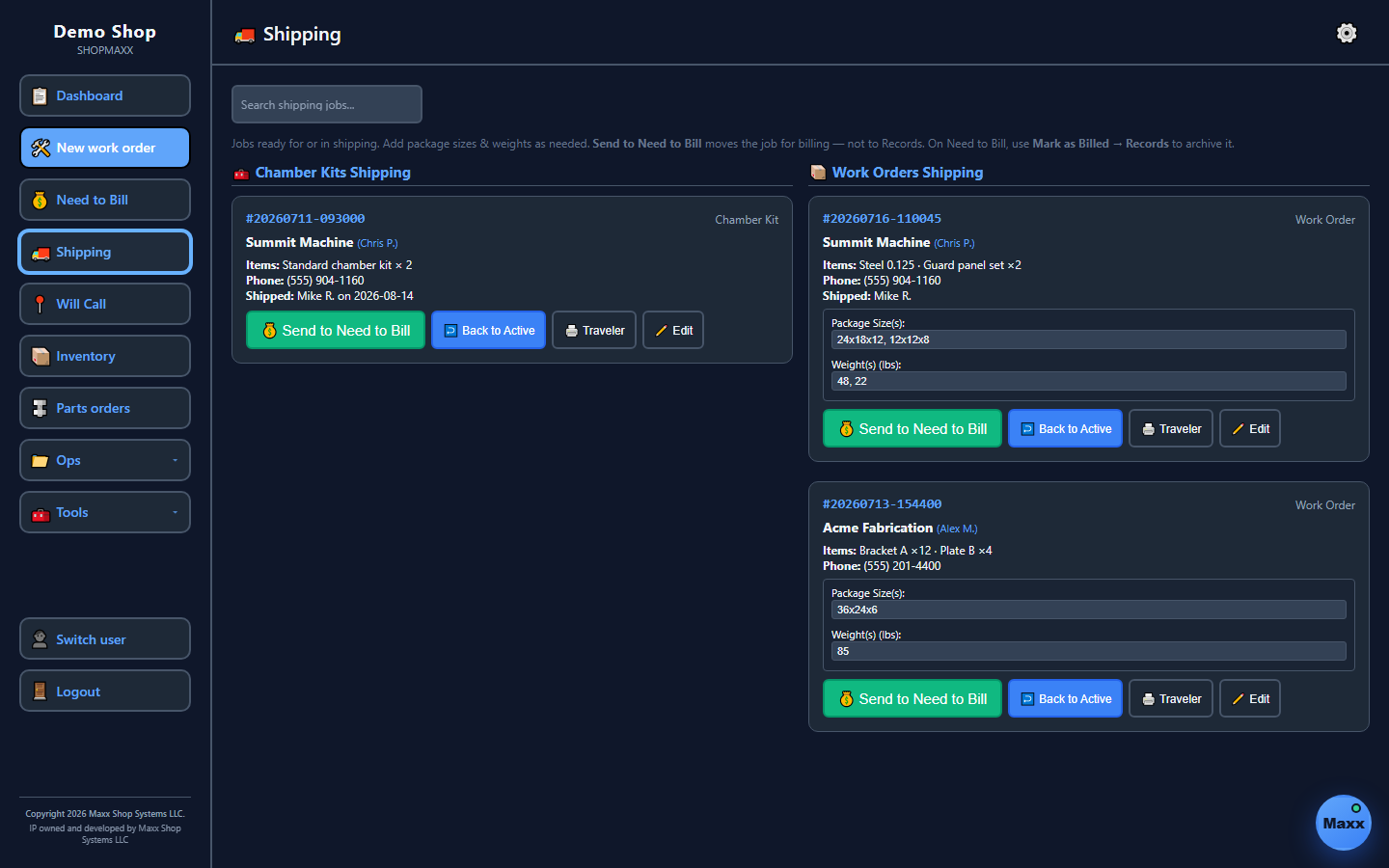Click job number #20260716-110045
1389x868 pixels.
coord(883,219)
